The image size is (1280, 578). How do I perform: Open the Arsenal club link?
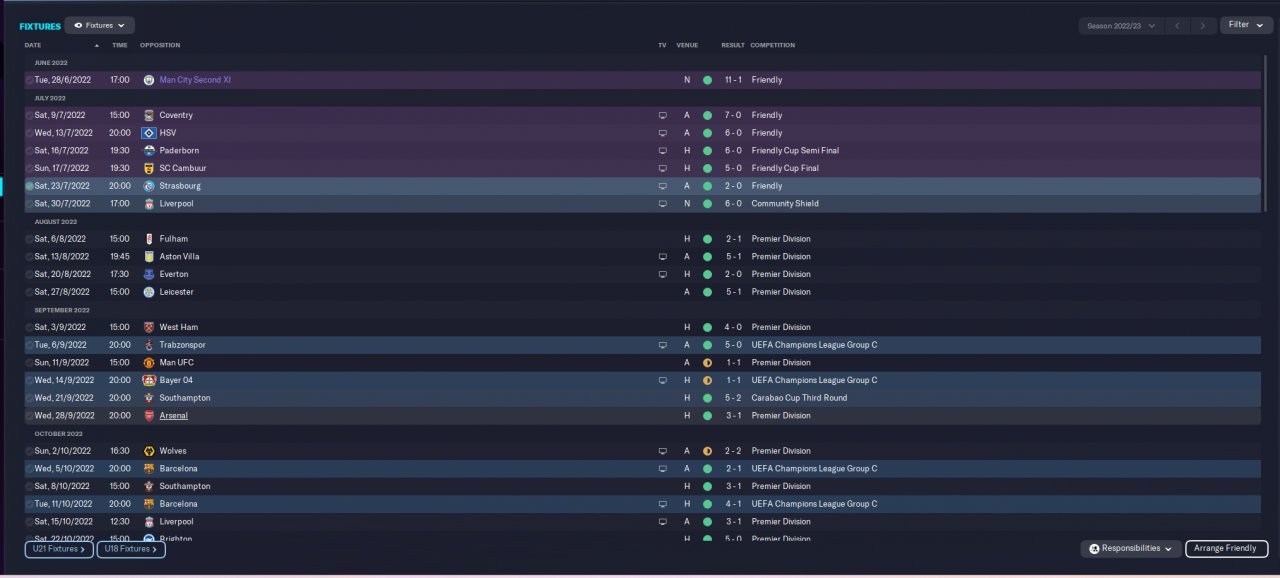pyautogui.click(x=173, y=416)
